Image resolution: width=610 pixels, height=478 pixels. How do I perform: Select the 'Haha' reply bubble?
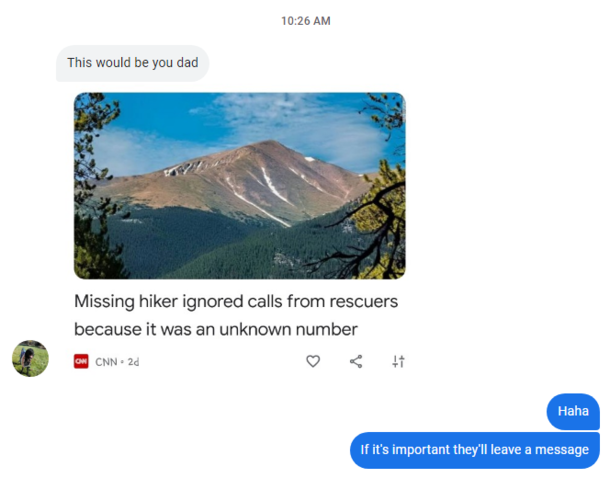tap(573, 411)
